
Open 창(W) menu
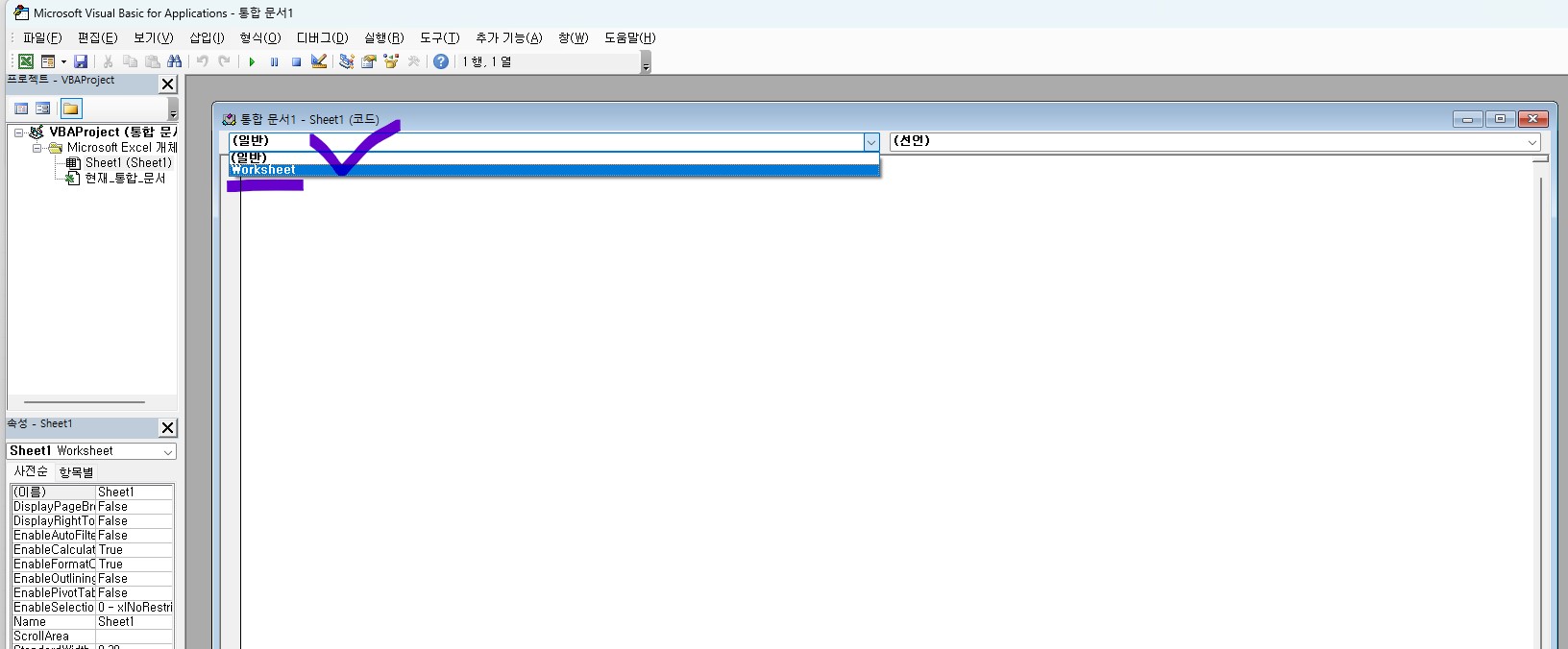[x=574, y=37]
